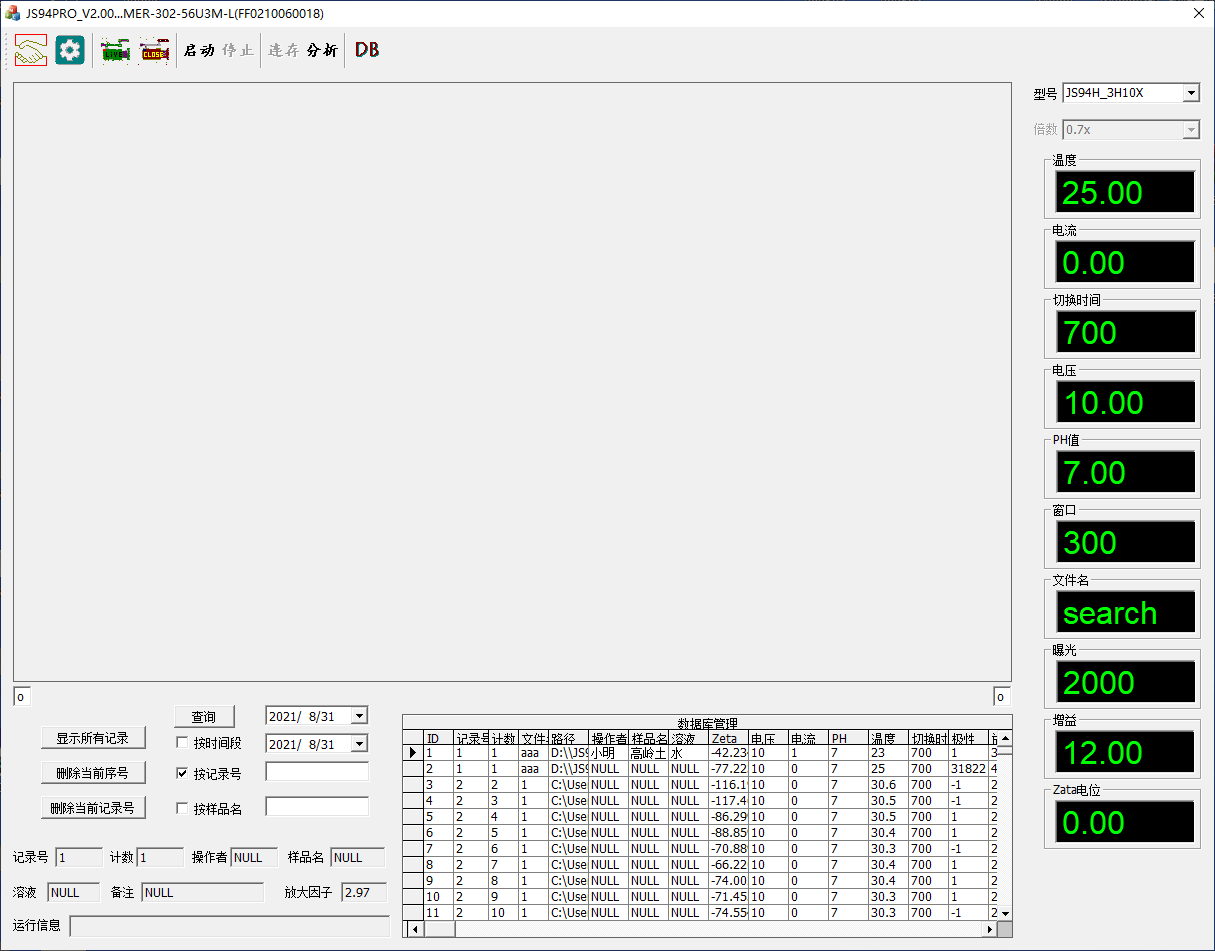Screen dimensions: 1215x951
Task: Click the 查询 query button
Action: coord(204,716)
